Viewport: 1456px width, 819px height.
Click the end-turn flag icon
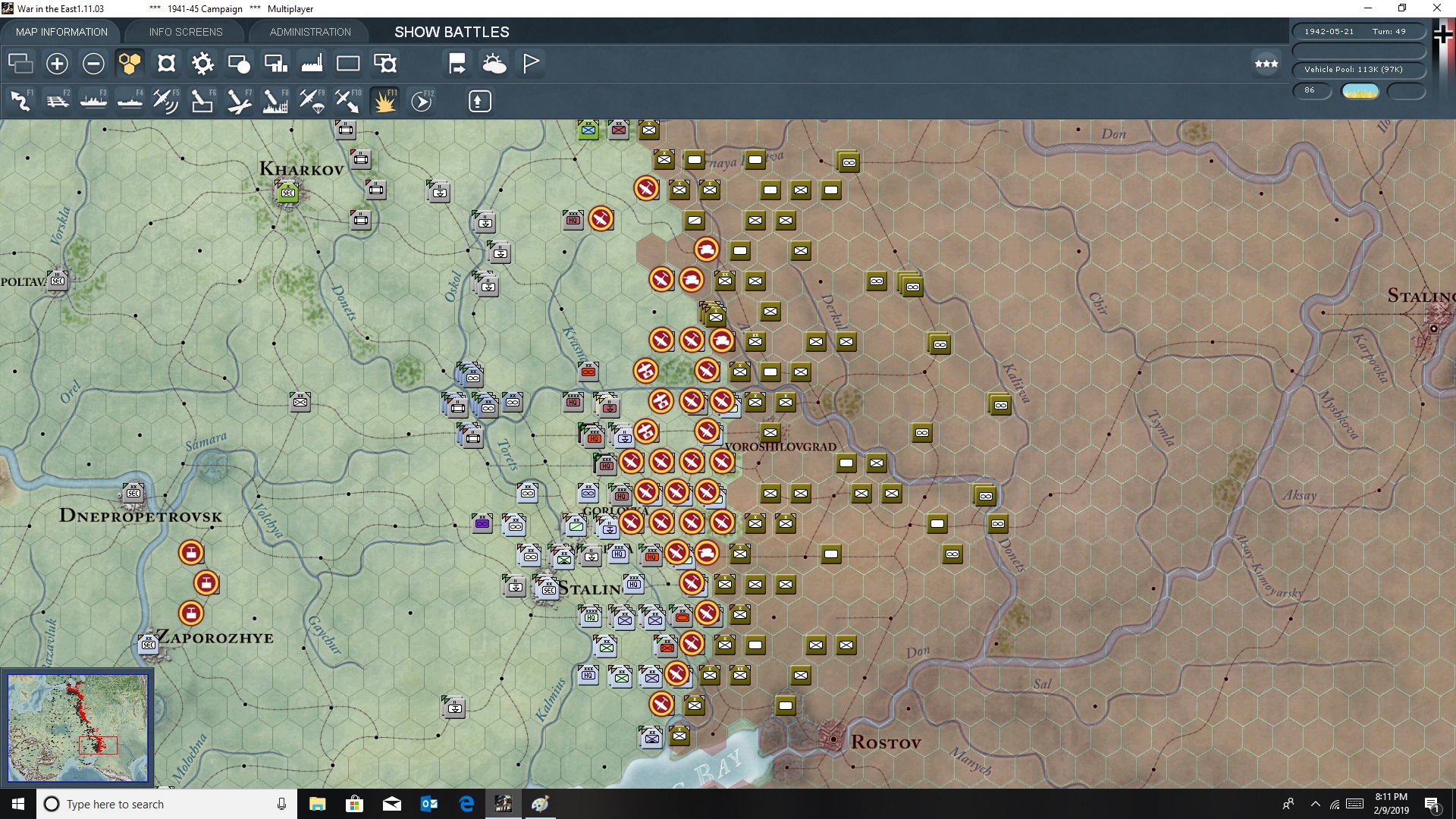click(x=530, y=64)
